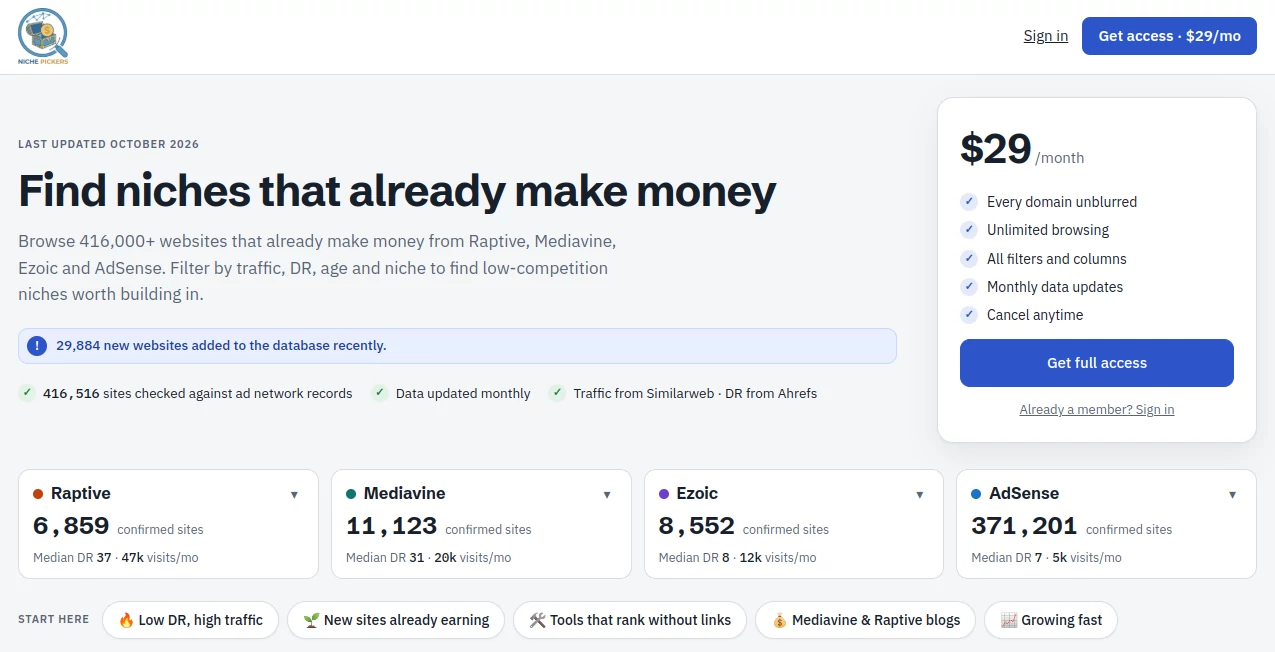Click checkmark beside All filters and columns

[x=968, y=258]
